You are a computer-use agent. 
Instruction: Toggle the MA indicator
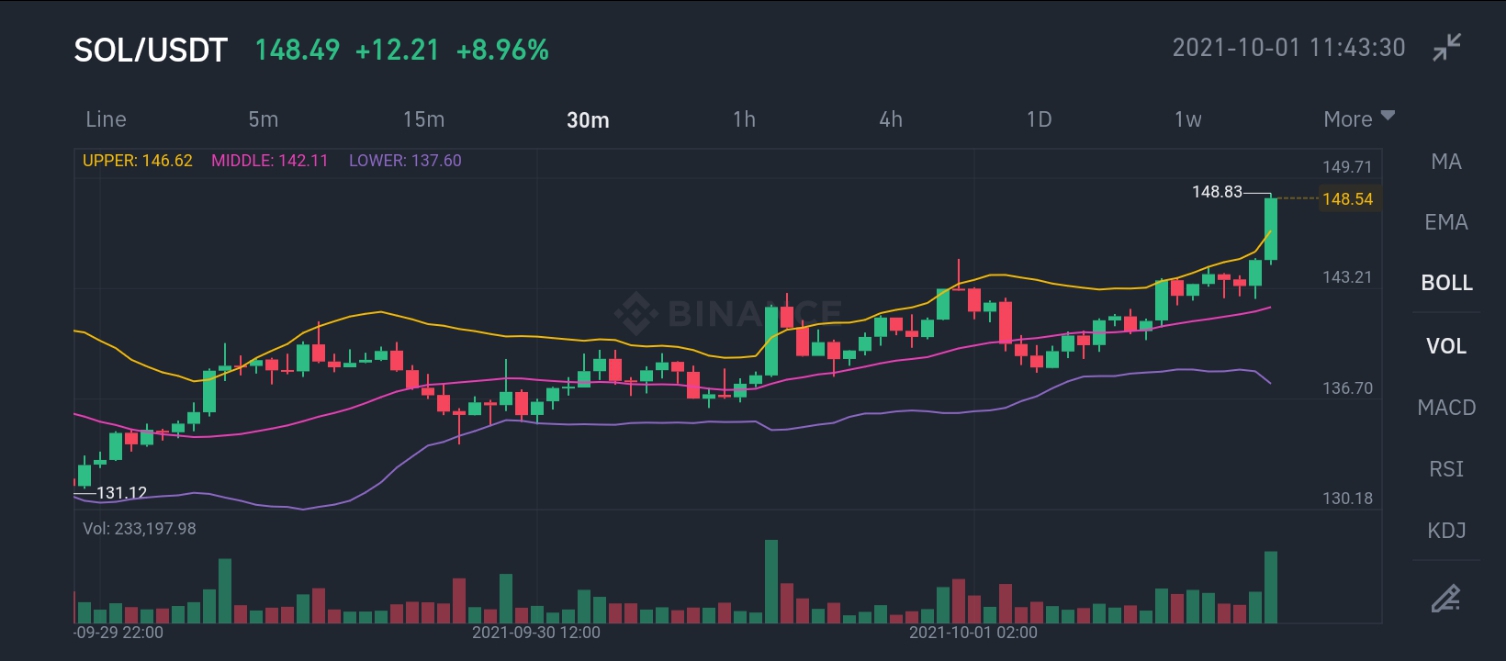pos(1446,162)
